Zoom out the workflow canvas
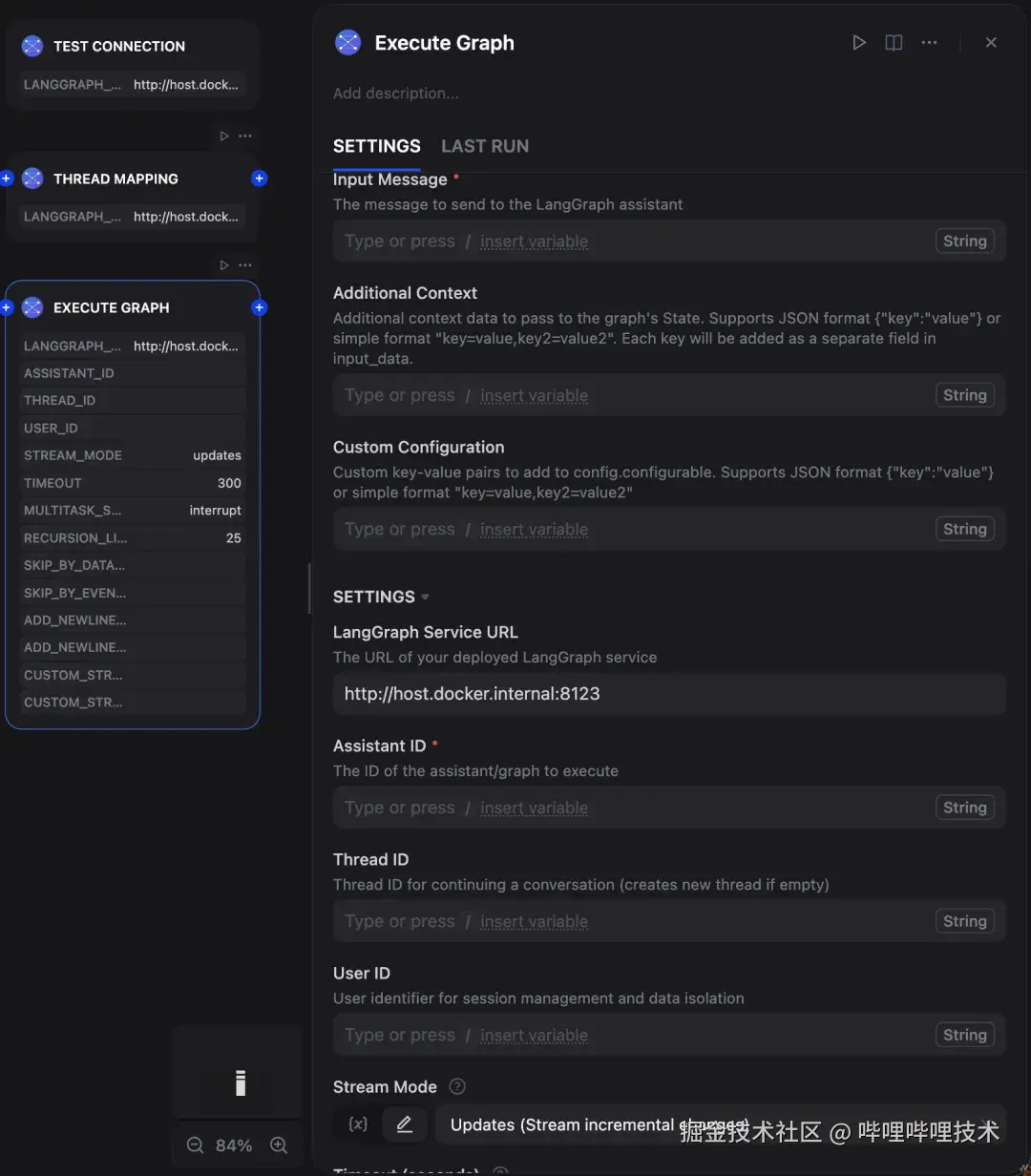 pos(195,1144)
